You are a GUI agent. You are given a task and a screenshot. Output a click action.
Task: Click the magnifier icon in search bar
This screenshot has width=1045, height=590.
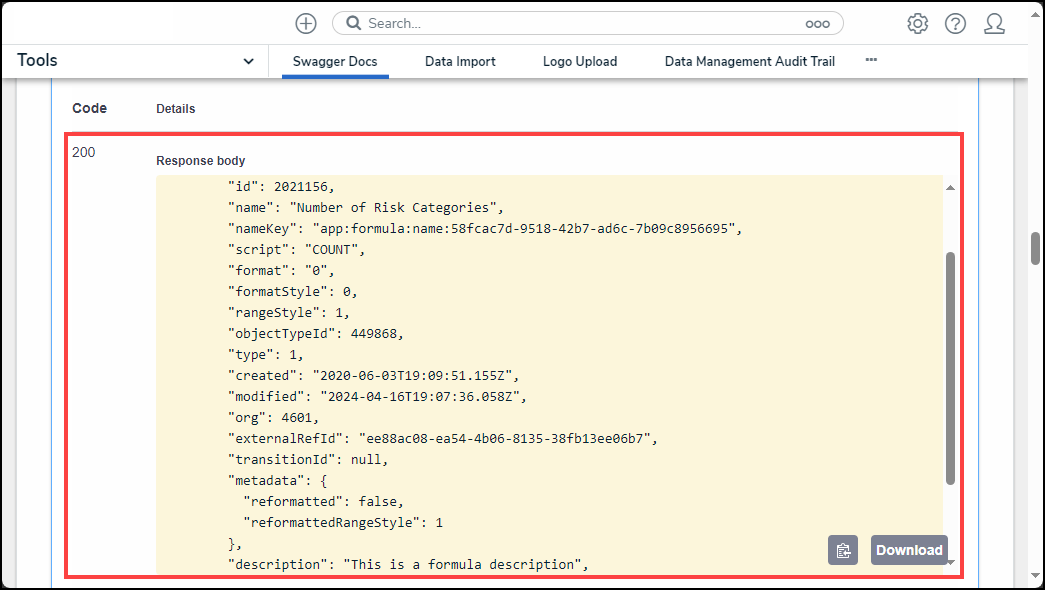pyautogui.click(x=353, y=23)
